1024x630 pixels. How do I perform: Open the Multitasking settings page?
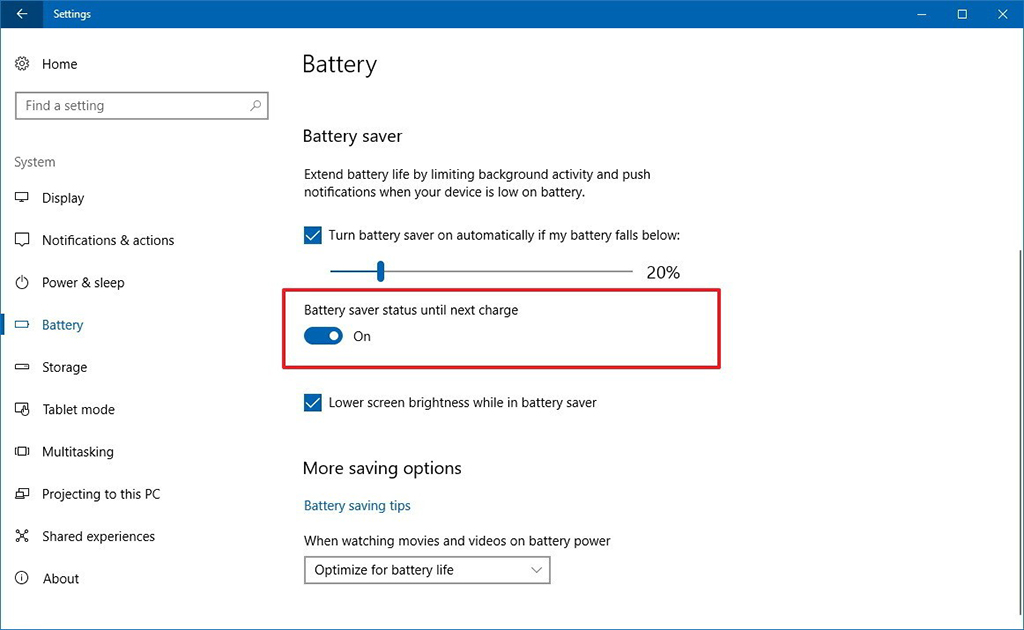pos(78,452)
